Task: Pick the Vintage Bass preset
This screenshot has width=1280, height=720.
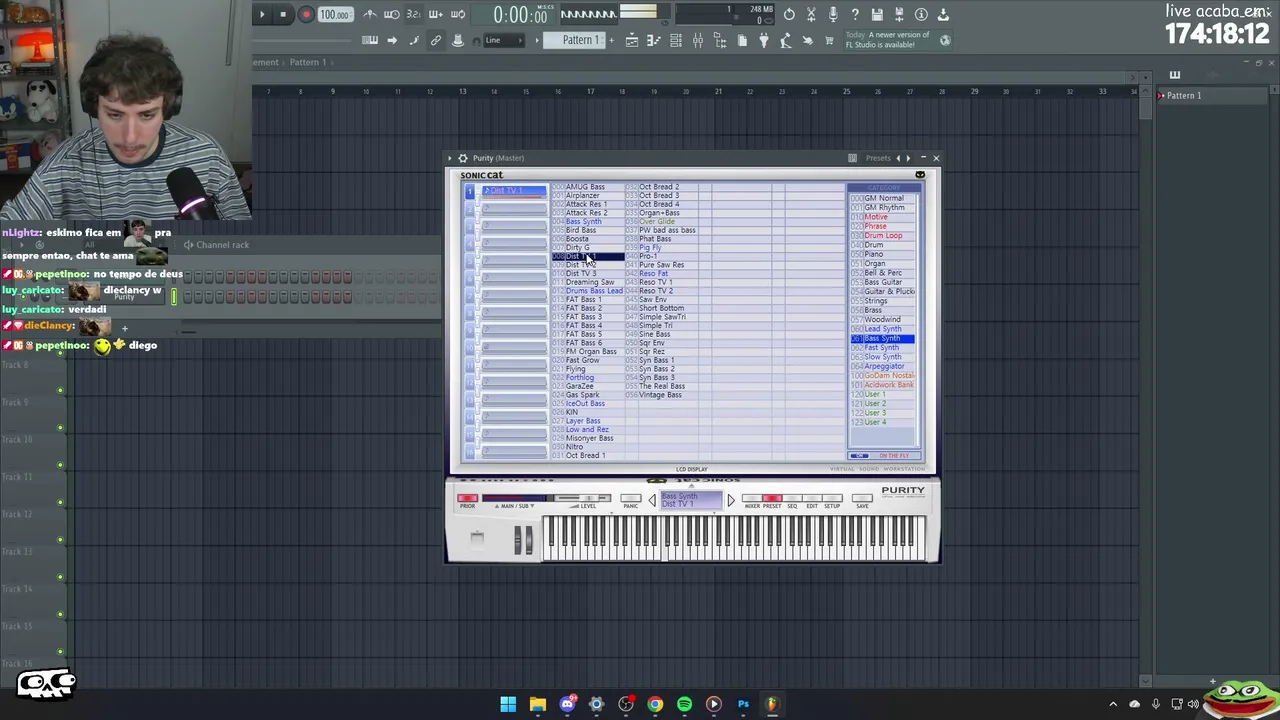Action: click(x=660, y=395)
